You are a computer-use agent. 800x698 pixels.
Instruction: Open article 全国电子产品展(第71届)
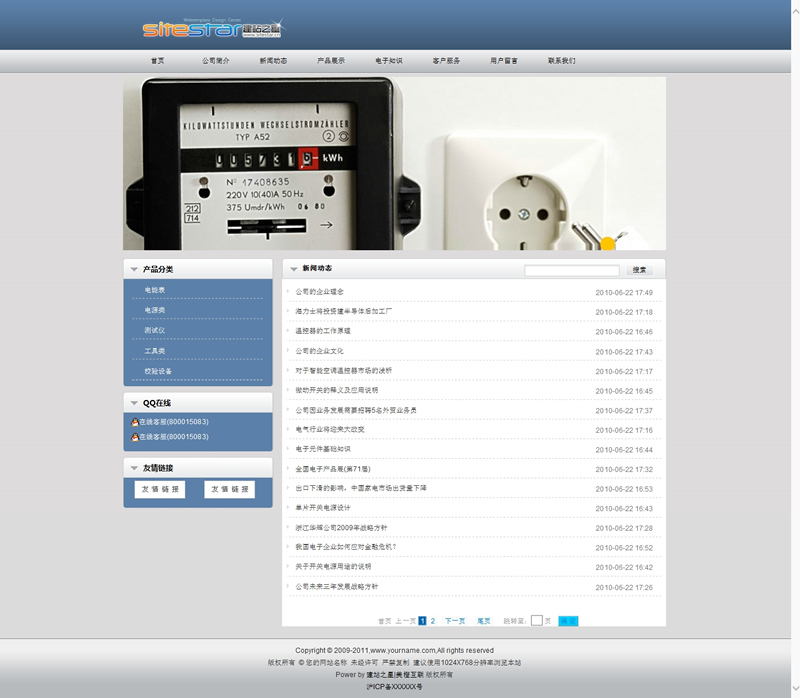333,469
